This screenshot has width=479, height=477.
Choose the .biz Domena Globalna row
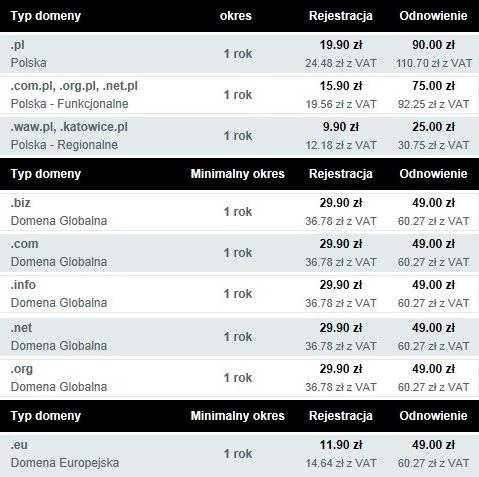(239, 212)
